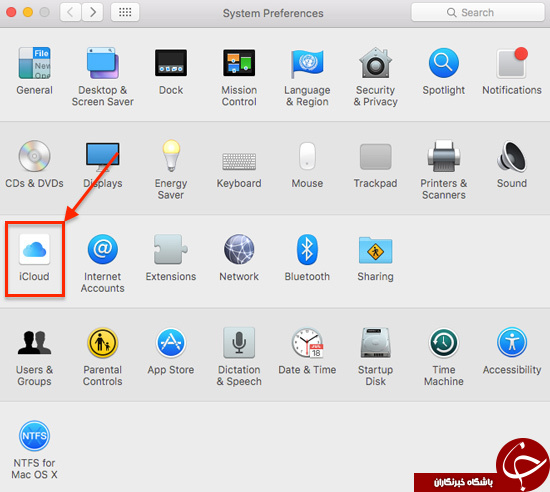Close the System Preferences window
This screenshot has height=492, width=550.
tap(11, 12)
